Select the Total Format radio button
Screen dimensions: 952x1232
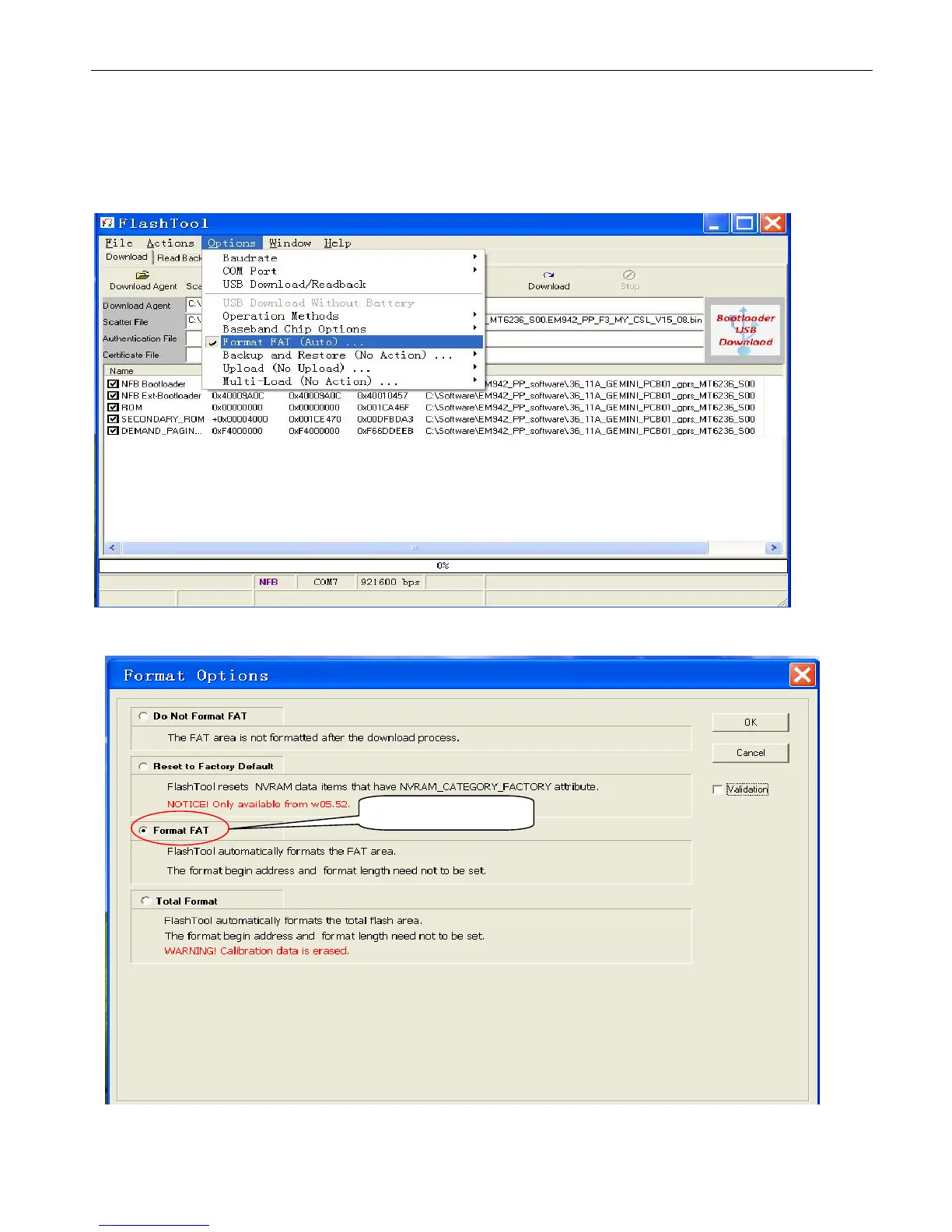(x=145, y=901)
